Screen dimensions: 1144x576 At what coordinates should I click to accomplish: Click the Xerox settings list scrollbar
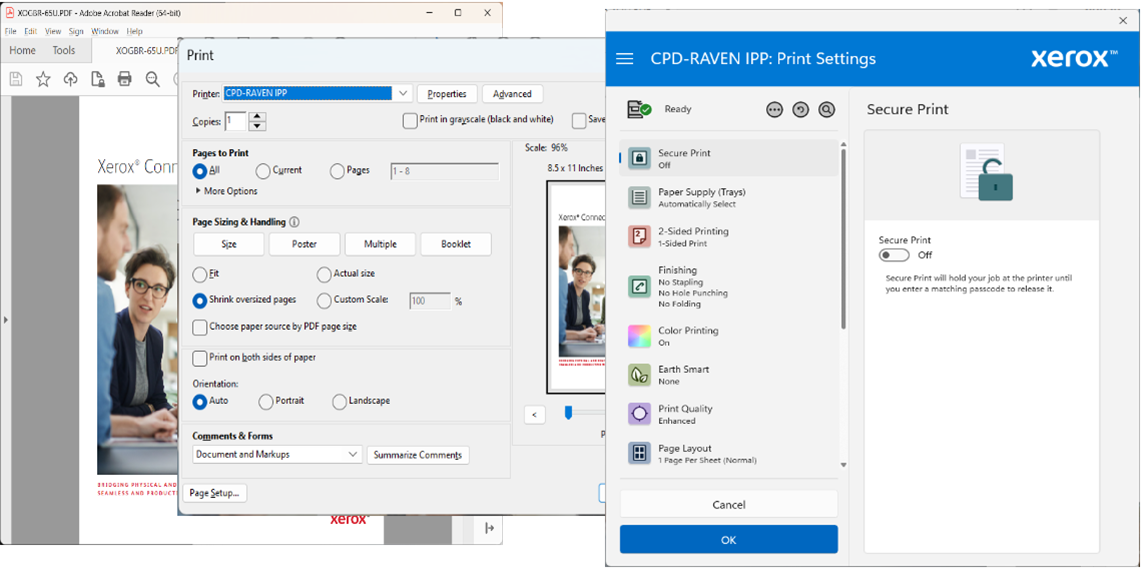click(x=844, y=238)
